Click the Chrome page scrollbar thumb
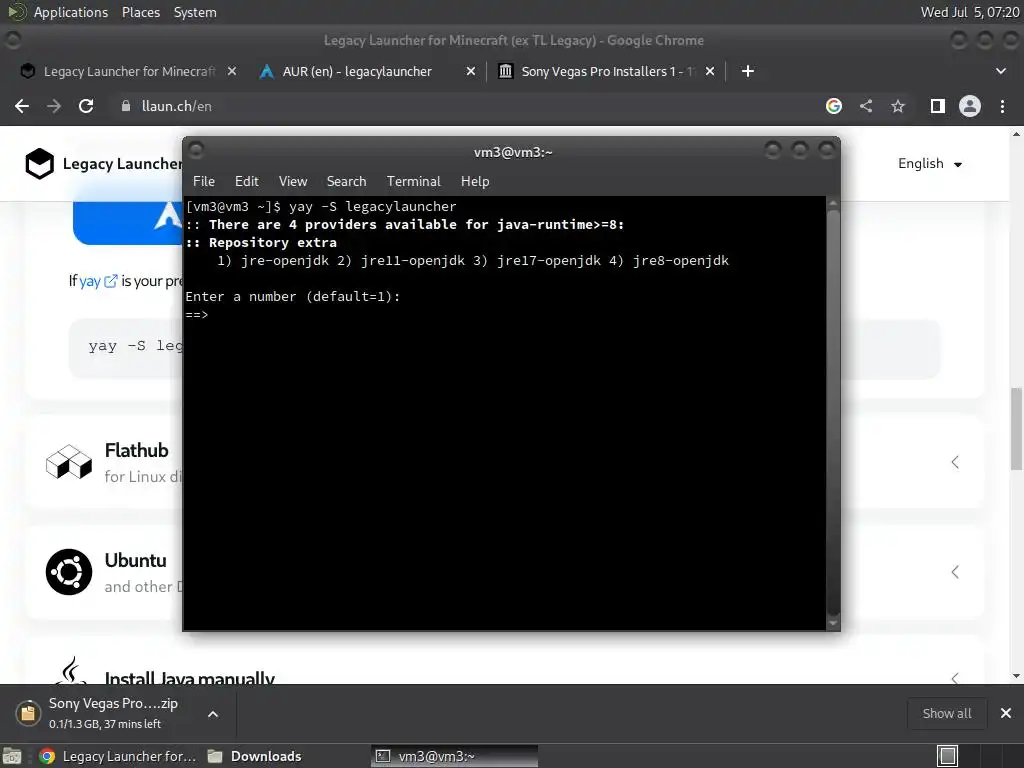 coord(1016,428)
